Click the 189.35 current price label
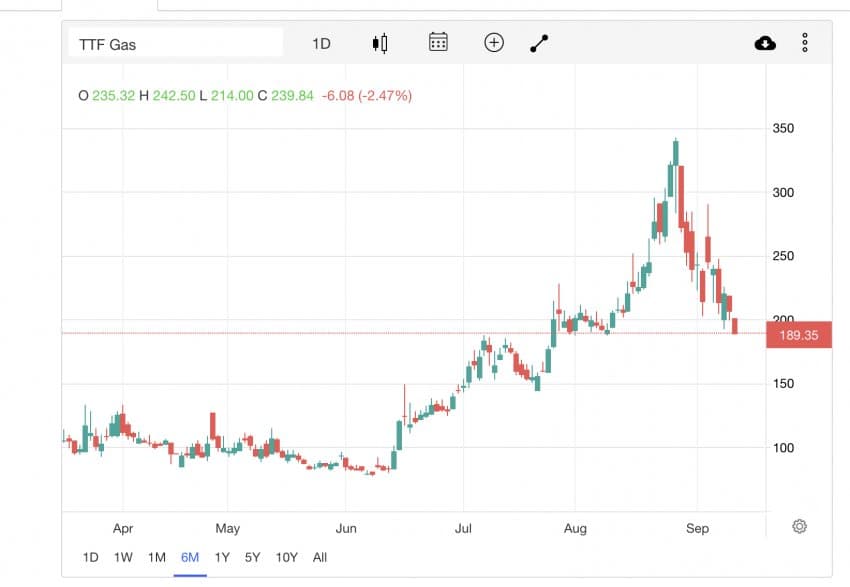The image size is (850, 587). pyautogui.click(x=798, y=336)
